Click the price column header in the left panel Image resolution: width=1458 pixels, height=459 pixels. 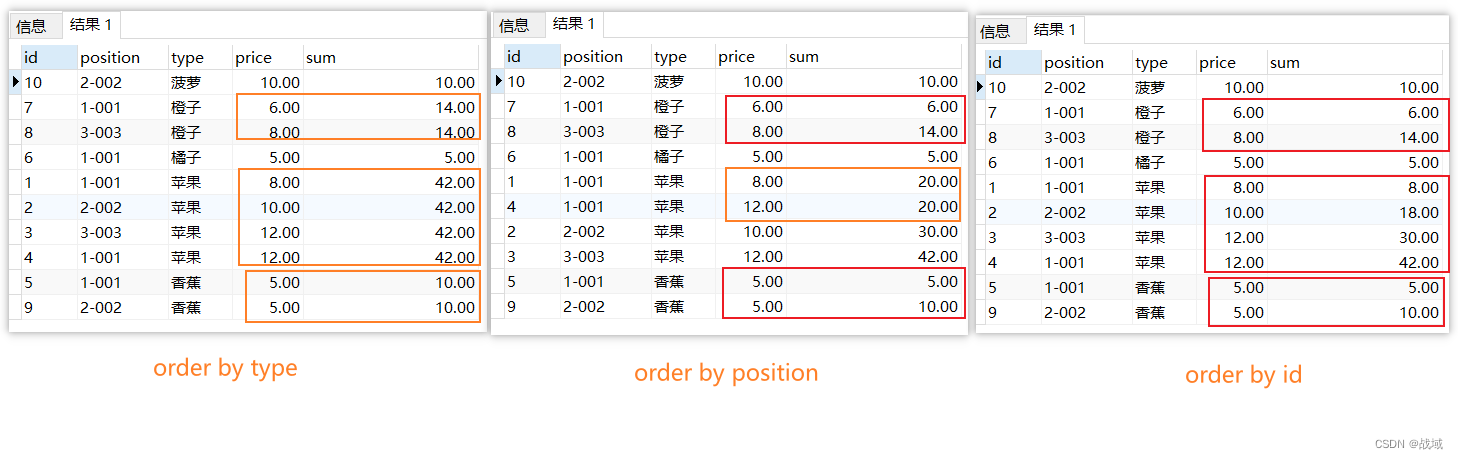[268, 58]
